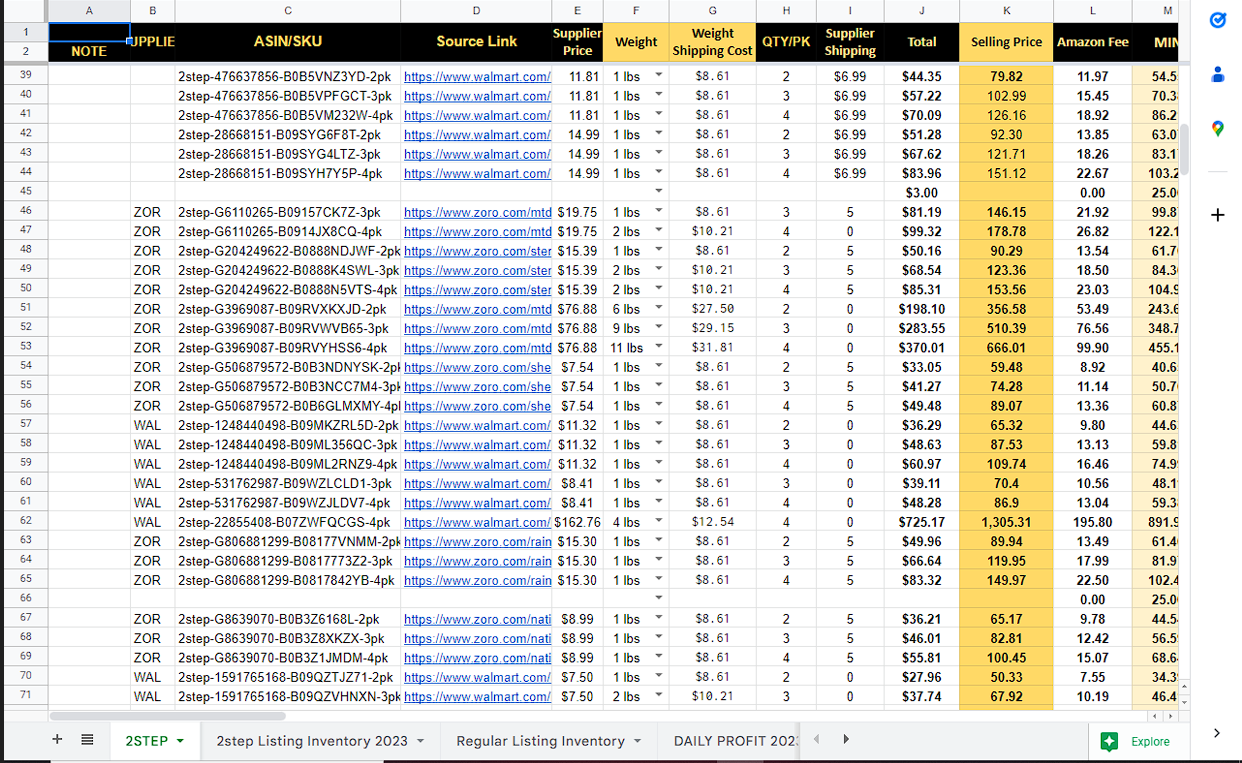Expand Weight dropdown in row 53
The height and width of the screenshot is (763, 1242).
click(658, 348)
